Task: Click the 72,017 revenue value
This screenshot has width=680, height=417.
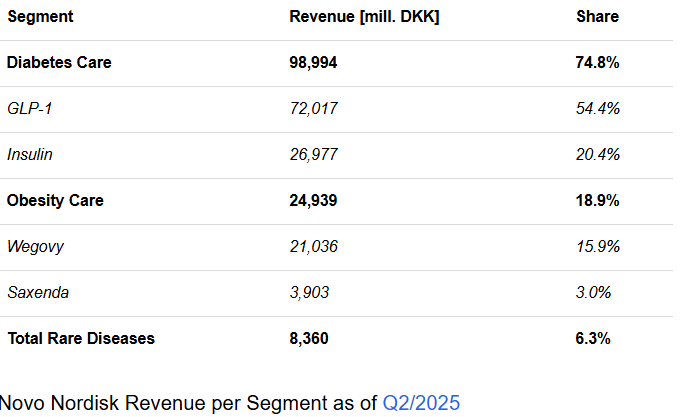Action: [x=313, y=108]
